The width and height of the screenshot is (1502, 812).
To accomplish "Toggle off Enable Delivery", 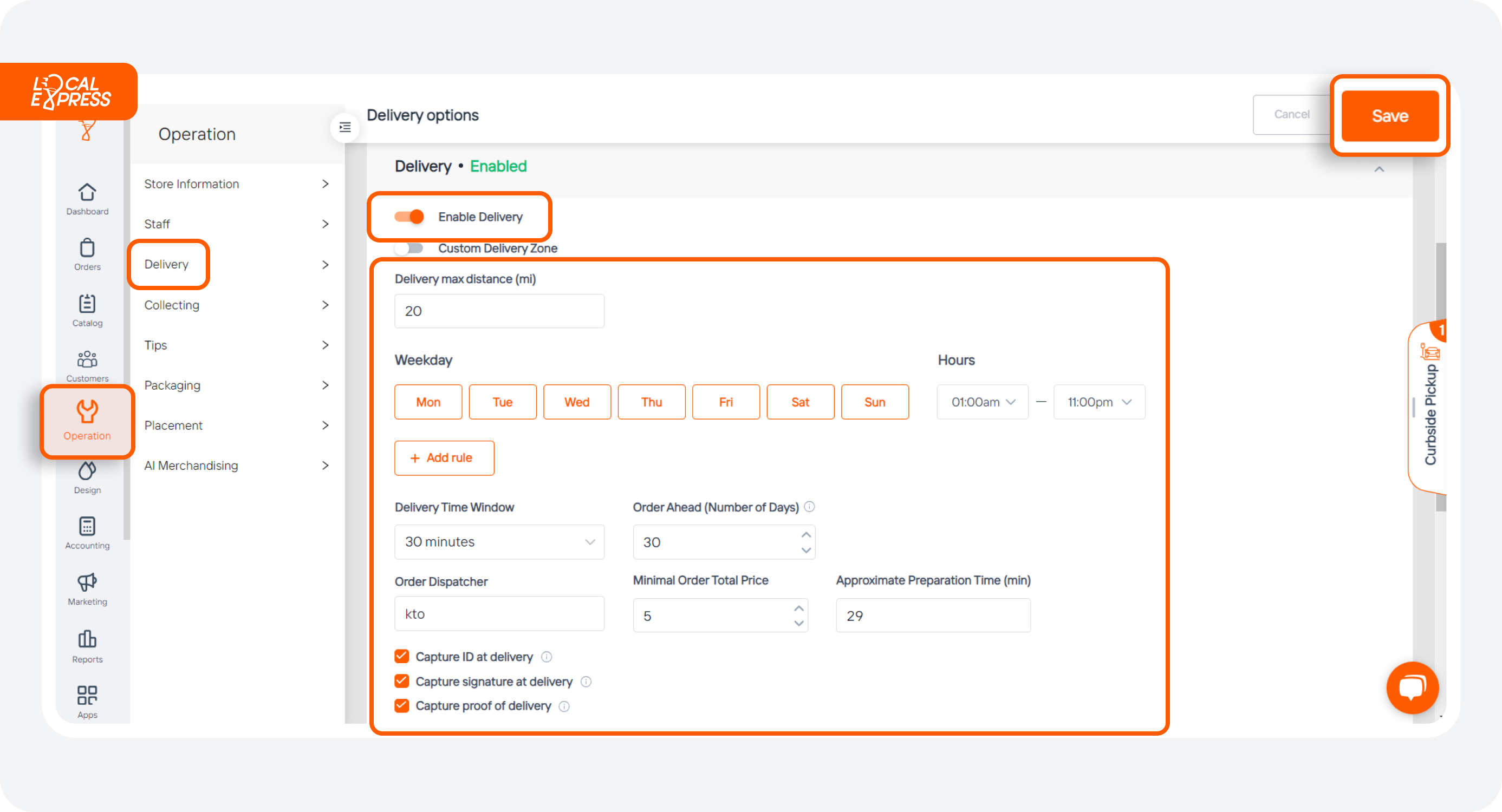I will tap(410, 216).
